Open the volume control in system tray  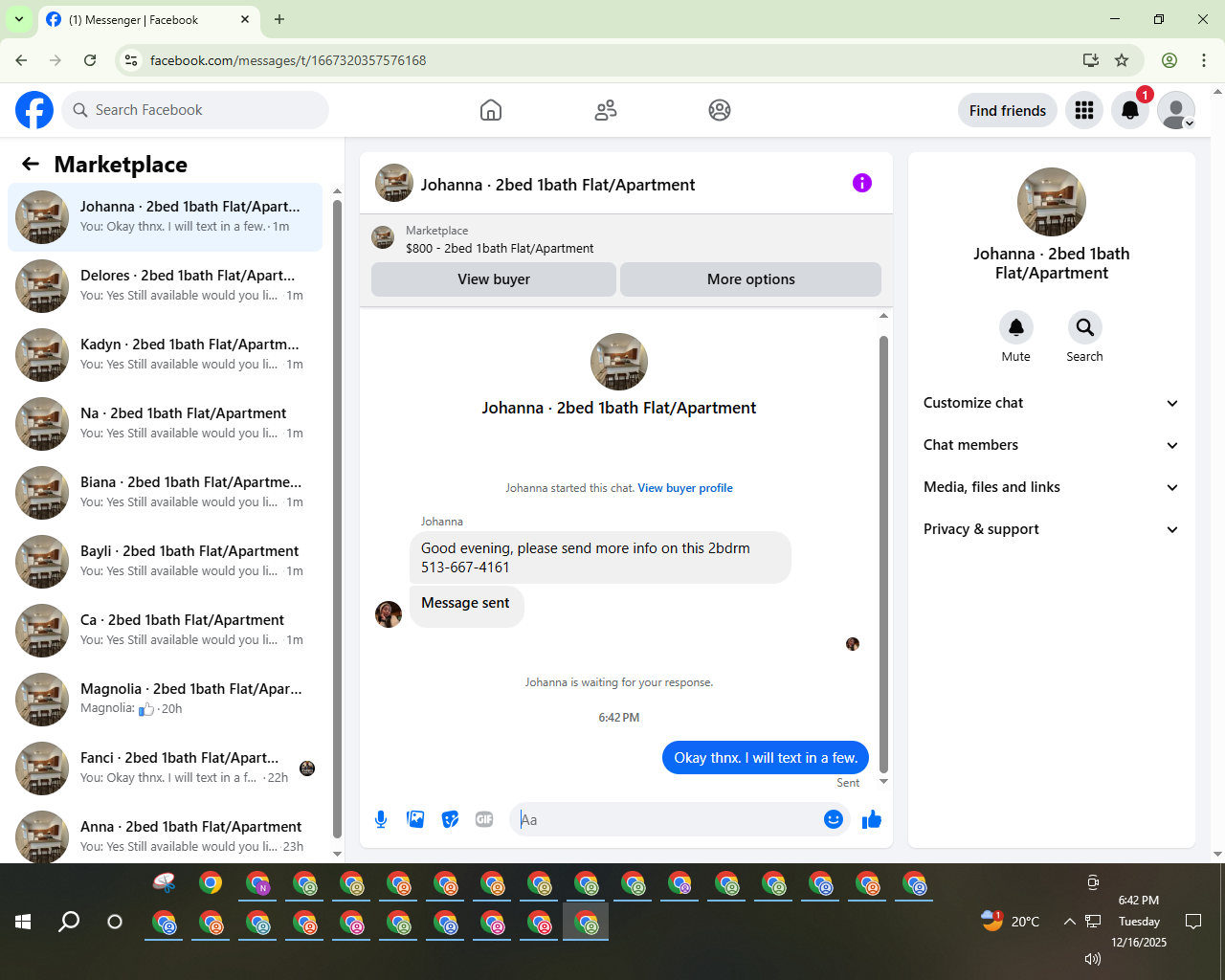point(1093,959)
